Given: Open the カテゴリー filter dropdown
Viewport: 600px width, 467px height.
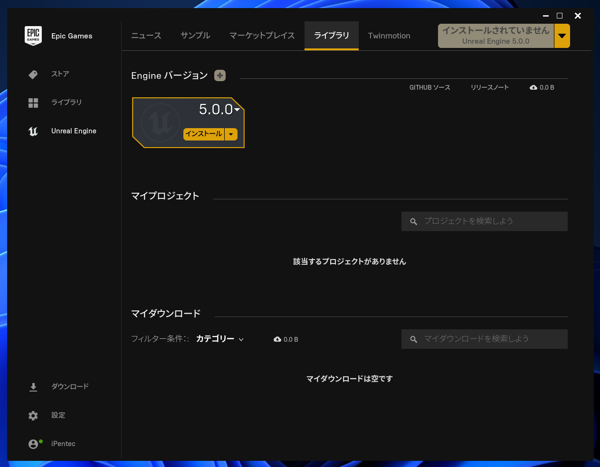Looking at the screenshot, I should [220, 339].
